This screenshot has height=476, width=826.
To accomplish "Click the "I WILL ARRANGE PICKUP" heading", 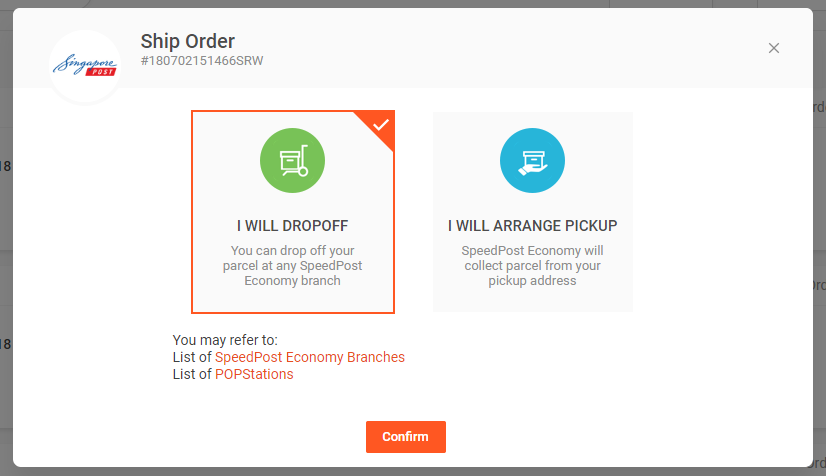I will tap(532, 226).
